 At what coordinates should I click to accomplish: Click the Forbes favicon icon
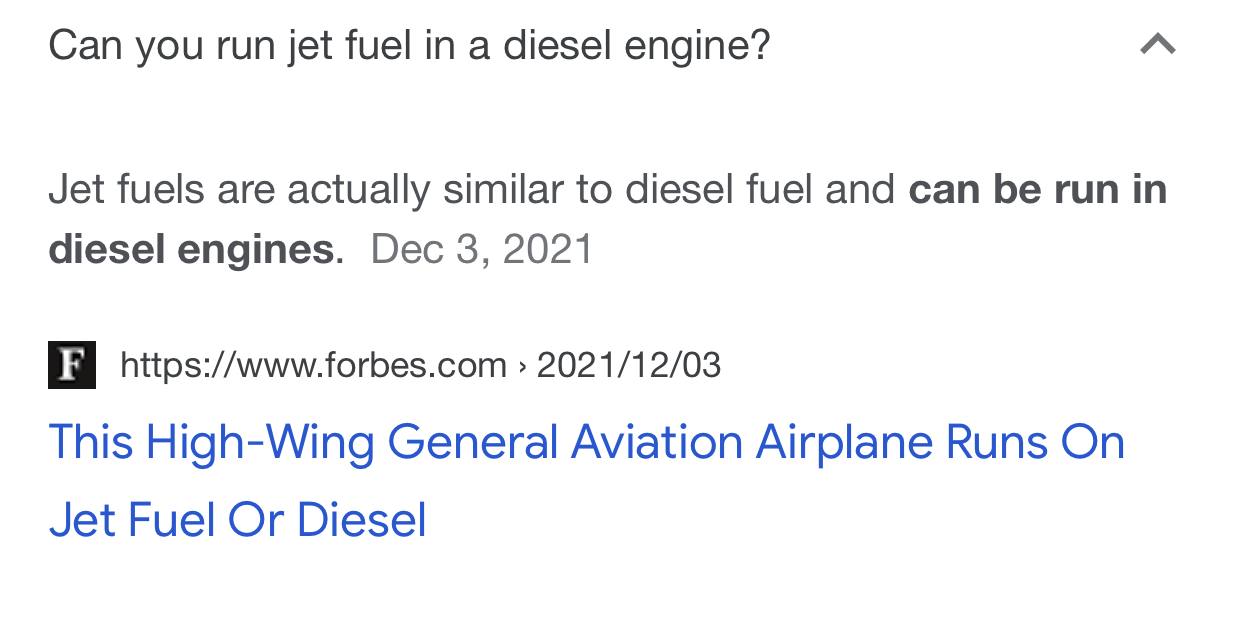click(72, 365)
